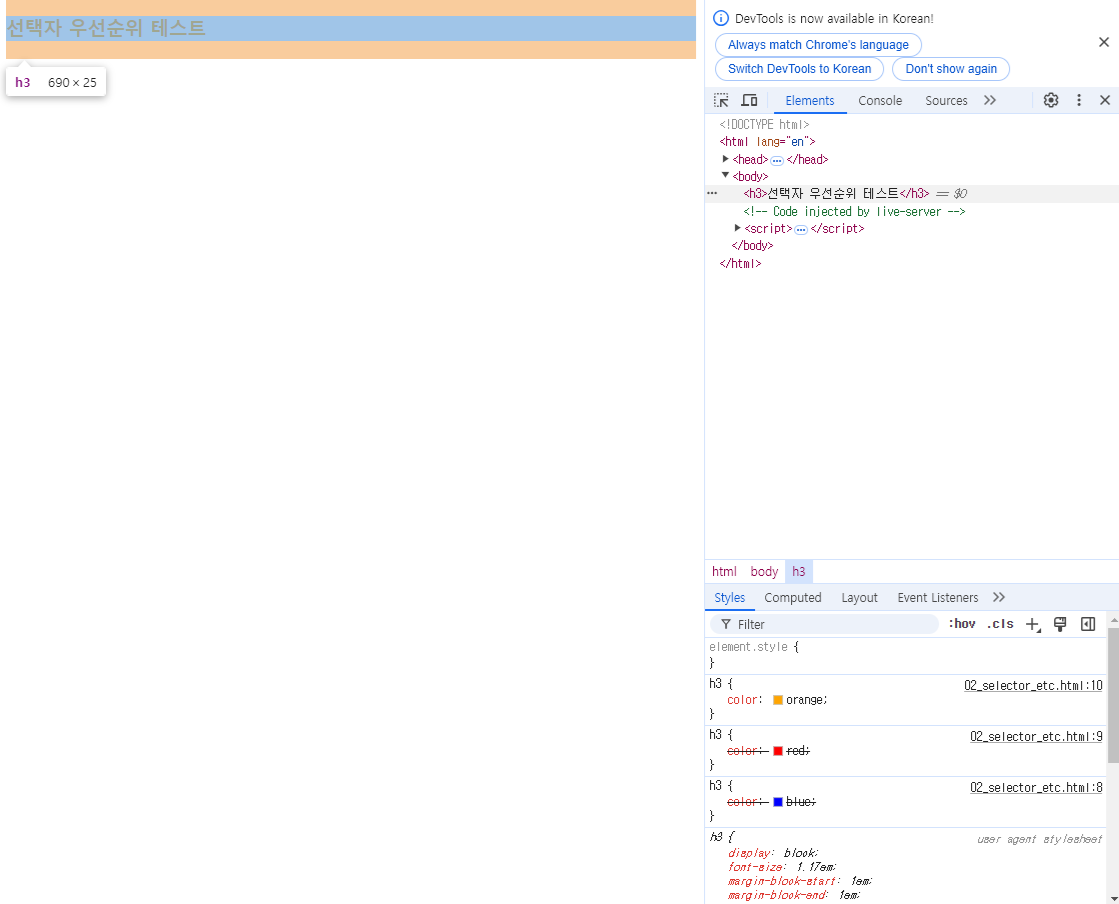
Task: Open the Event Listeners tab
Action: point(938,598)
